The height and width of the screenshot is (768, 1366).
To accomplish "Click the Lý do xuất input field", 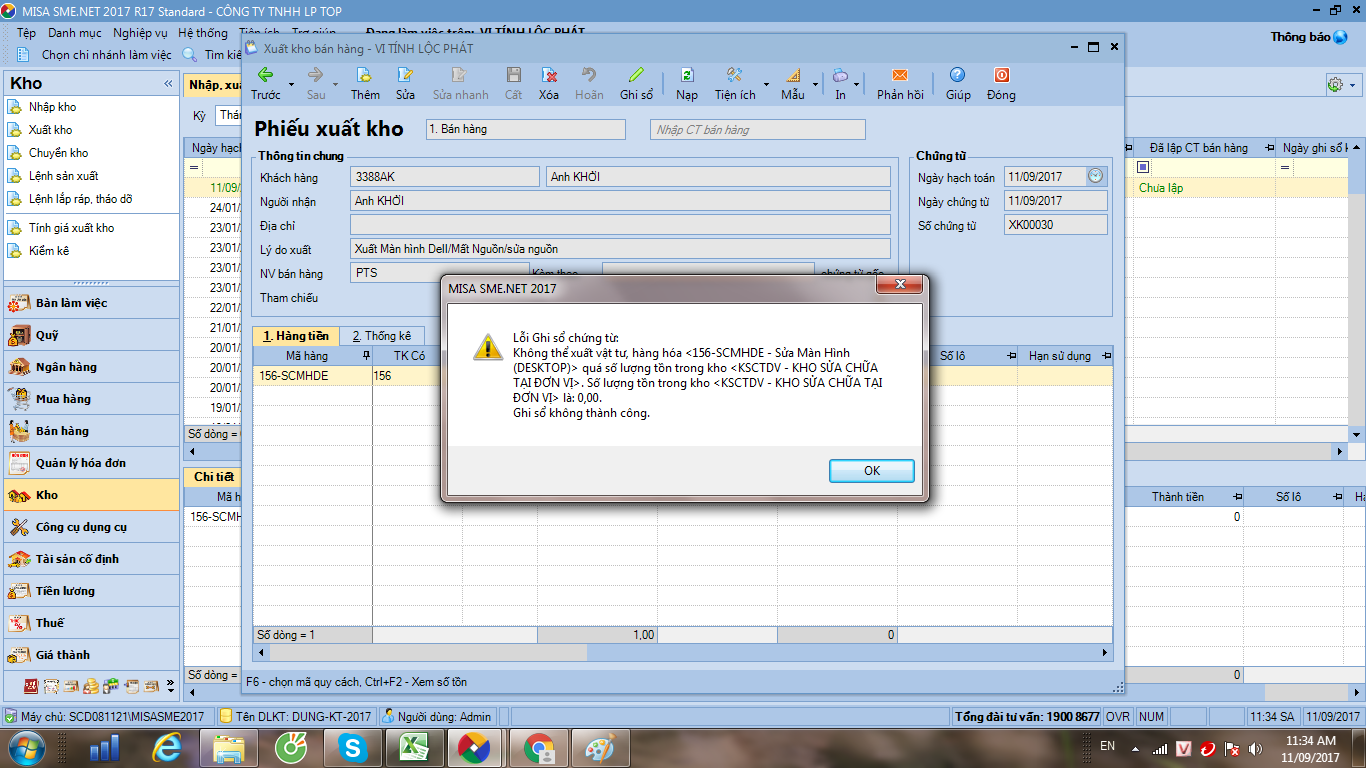I will 620,249.
